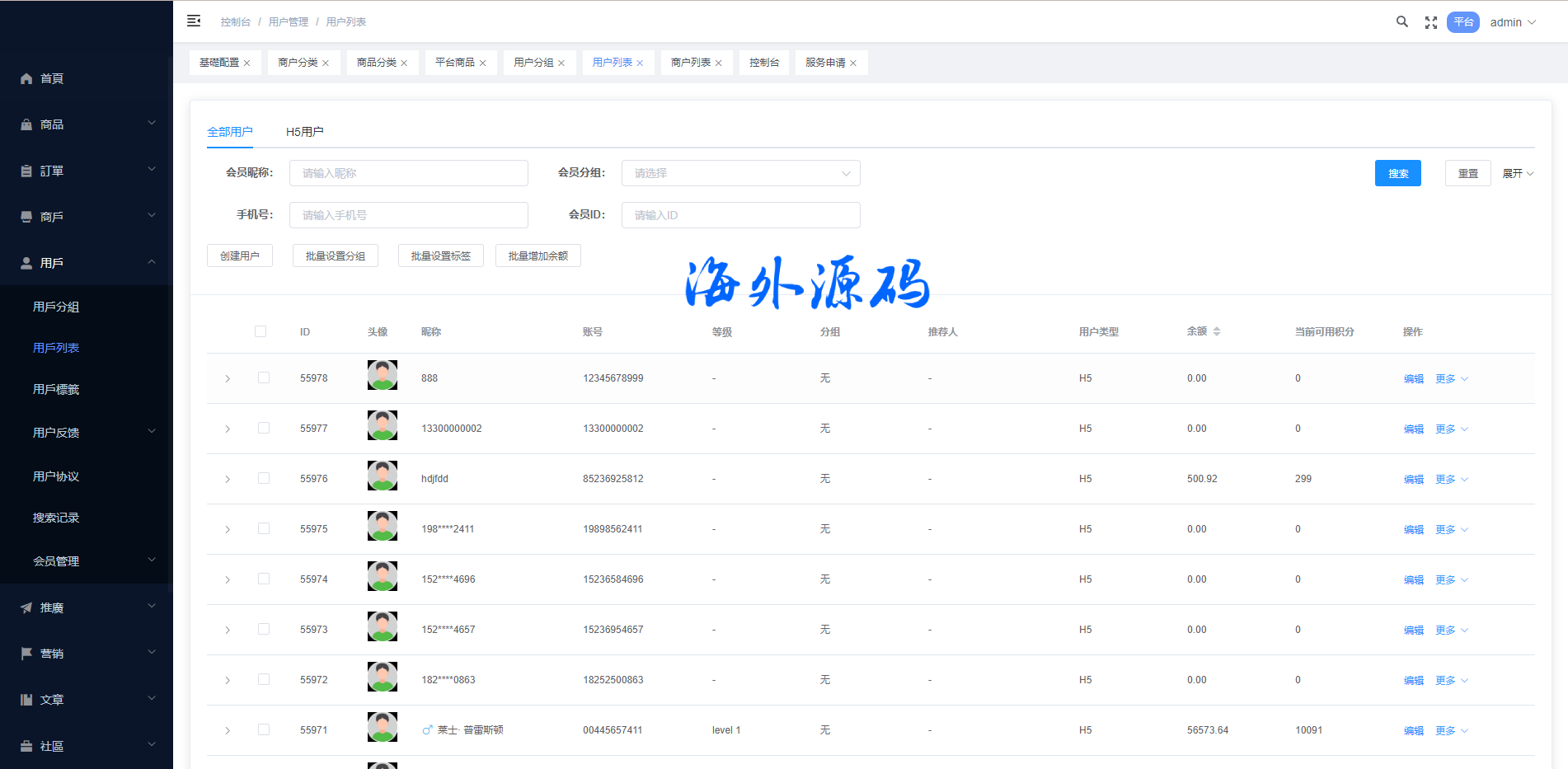Collapse the sidebar with the hamburger icon
The height and width of the screenshot is (769, 1568).
coord(194,21)
